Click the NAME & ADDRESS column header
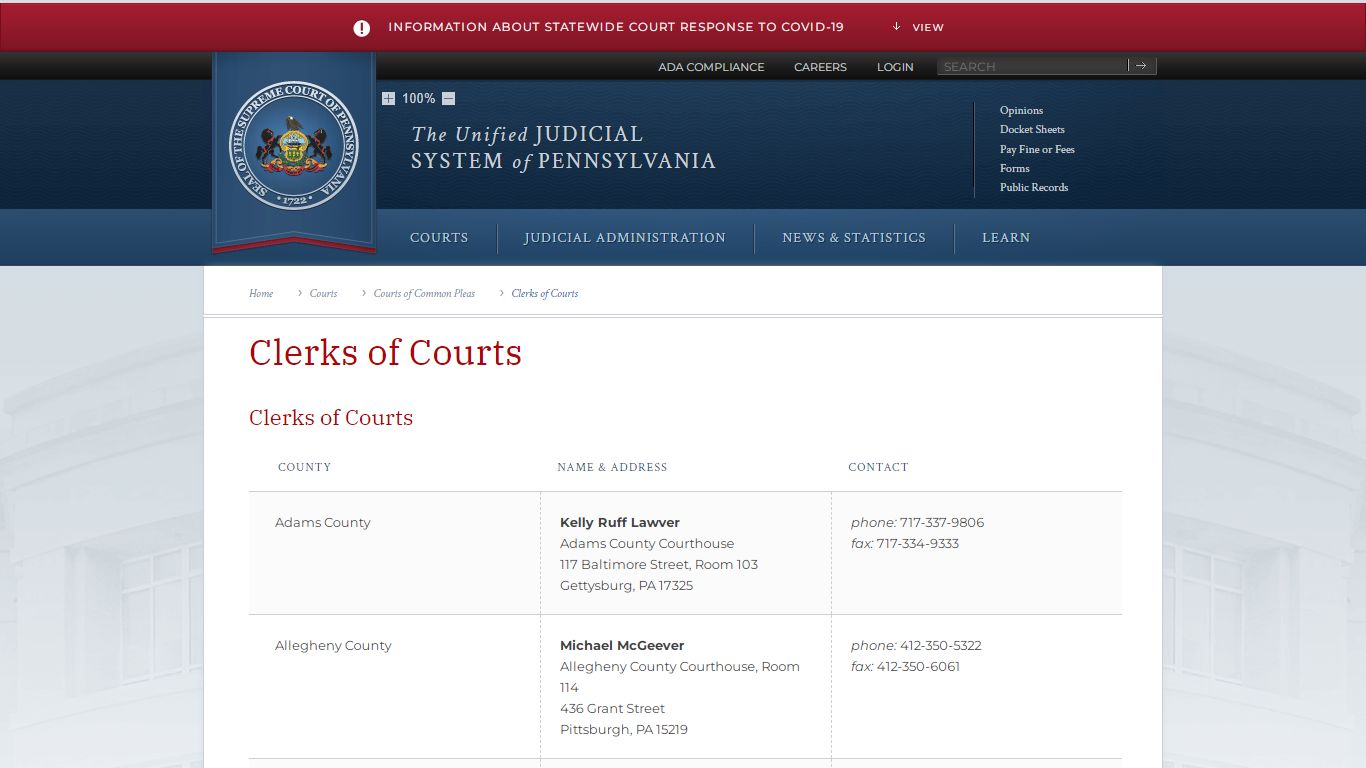 tap(612, 467)
